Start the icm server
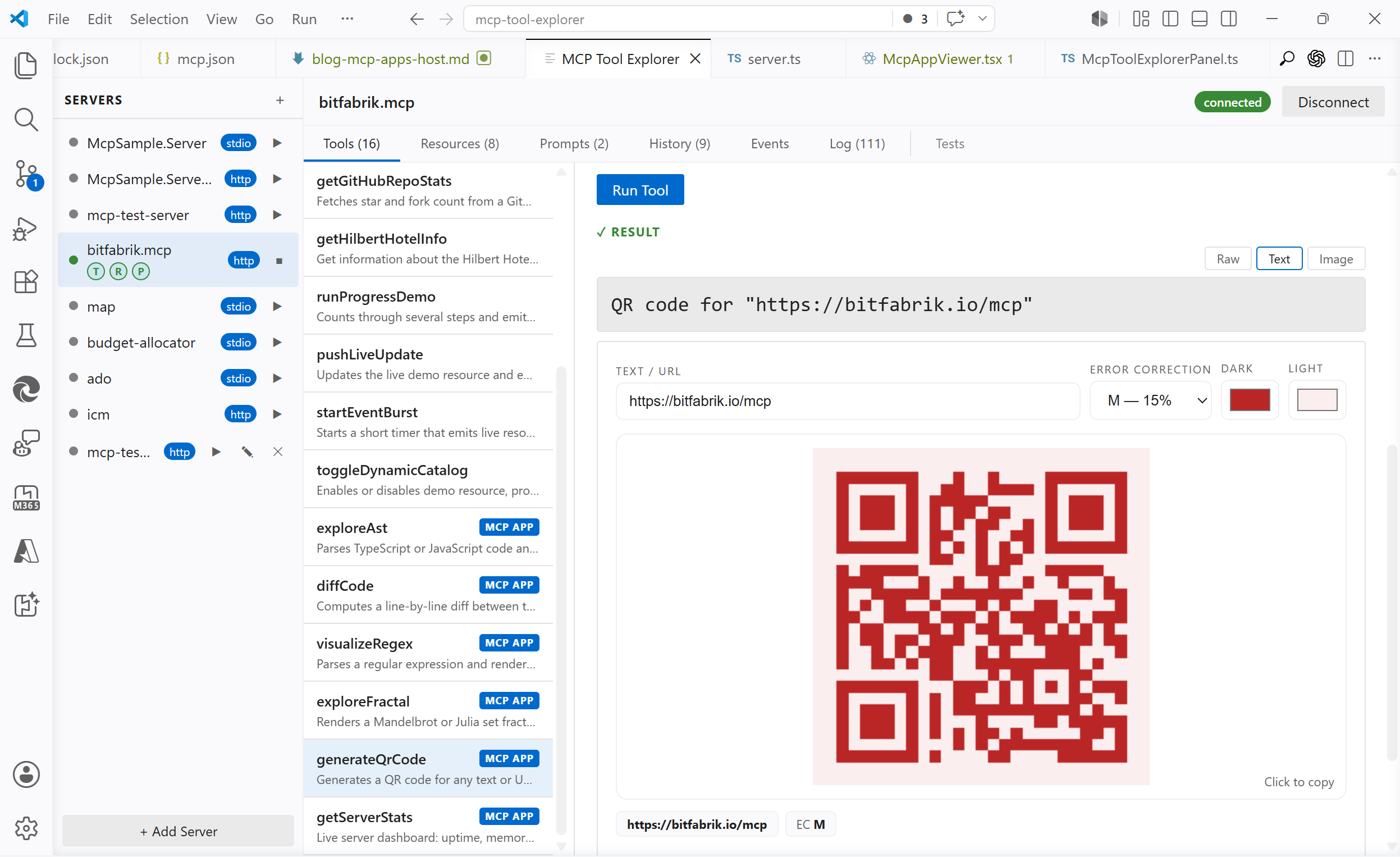This screenshot has height=857, width=1400. point(277,414)
